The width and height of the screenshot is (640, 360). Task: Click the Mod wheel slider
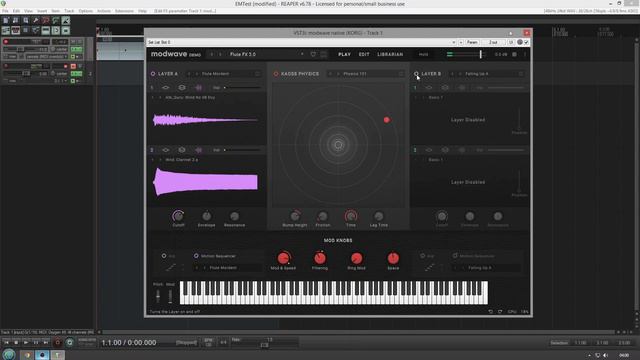(x=170, y=296)
